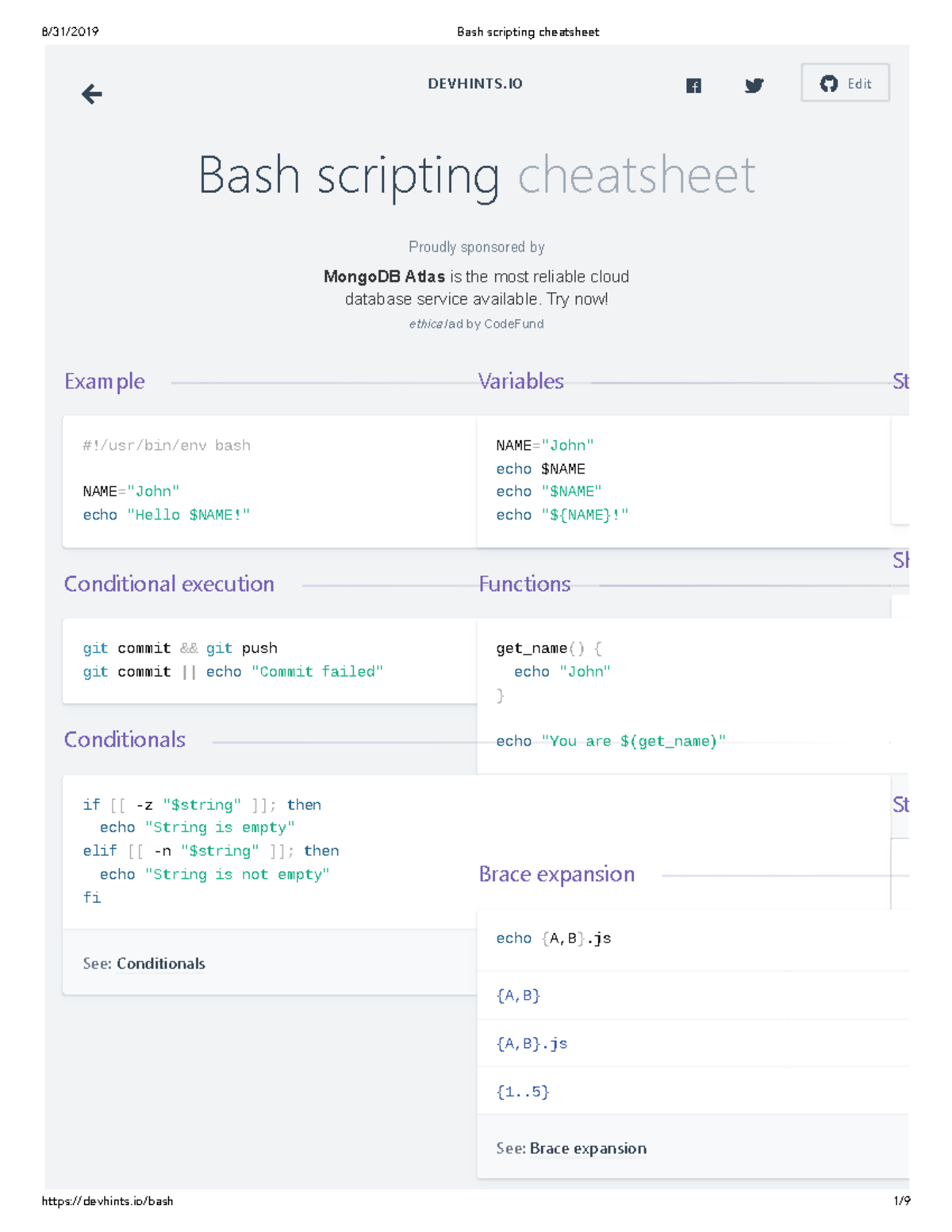952x1232 pixels.
Task: Open the See: Brace expansion link
Action: point(587,1148)
